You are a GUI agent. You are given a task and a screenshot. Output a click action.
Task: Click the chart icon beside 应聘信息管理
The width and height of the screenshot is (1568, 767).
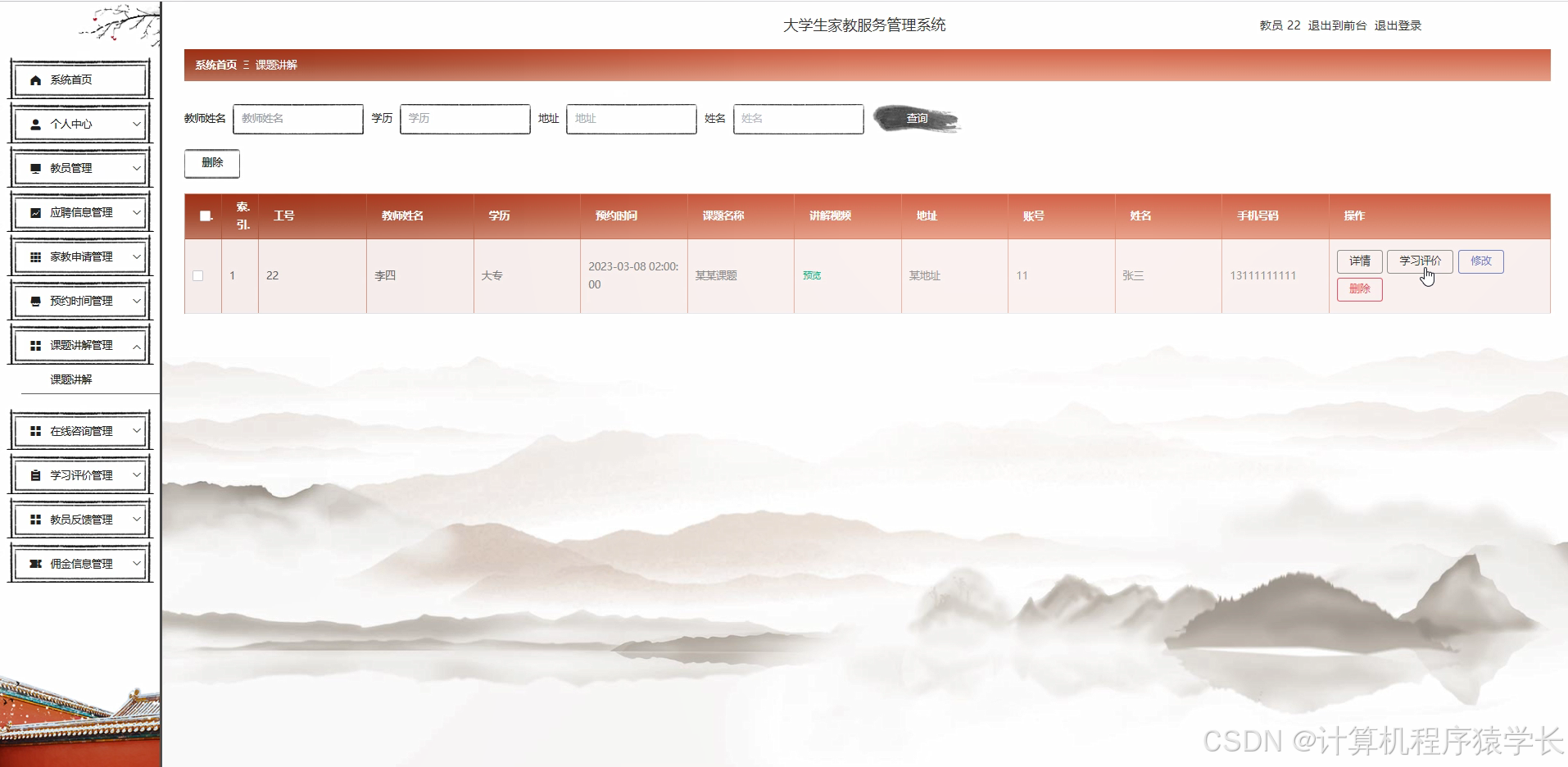click(35, 213)
